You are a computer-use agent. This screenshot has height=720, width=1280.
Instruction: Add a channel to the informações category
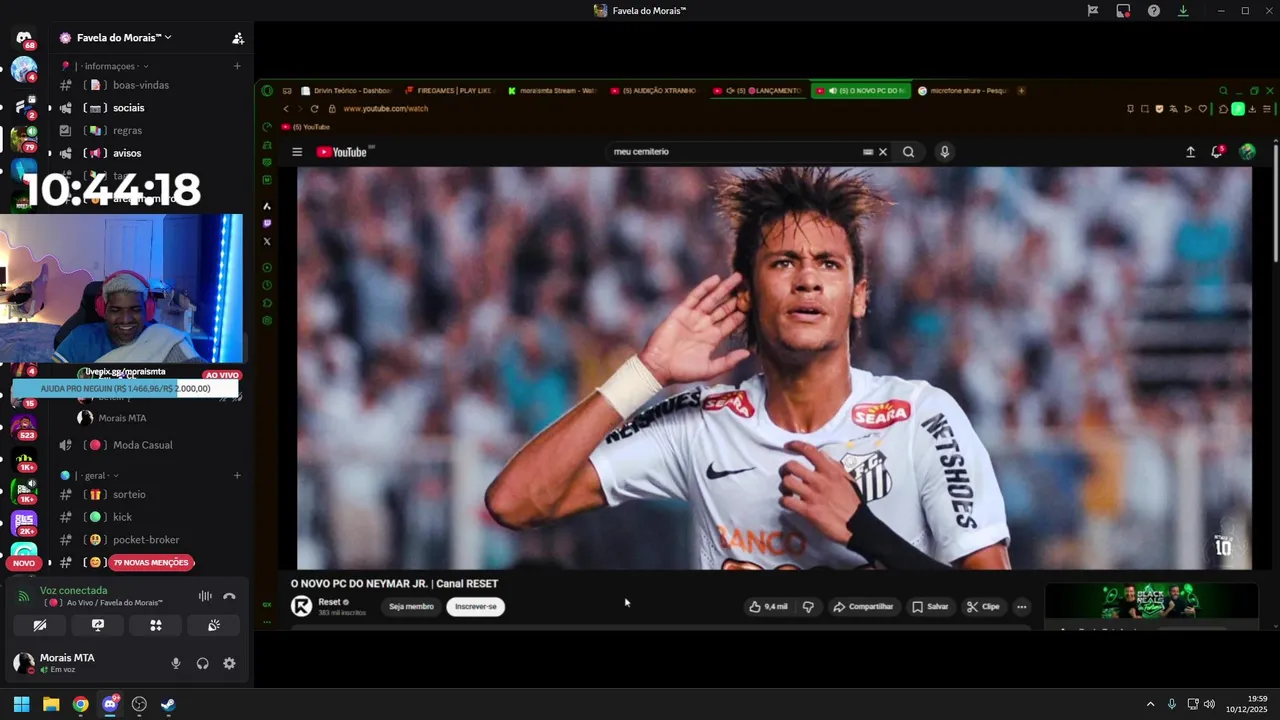pos(237,66)
